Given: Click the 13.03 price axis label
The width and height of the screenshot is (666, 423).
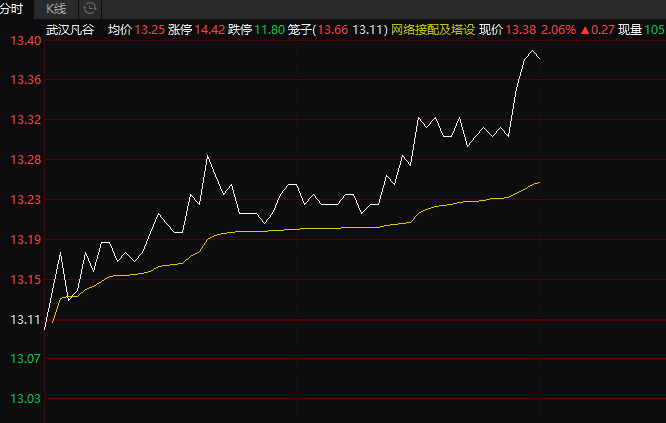Looking at the screenshot, I should pyautogui.click(x=26, y=399).
